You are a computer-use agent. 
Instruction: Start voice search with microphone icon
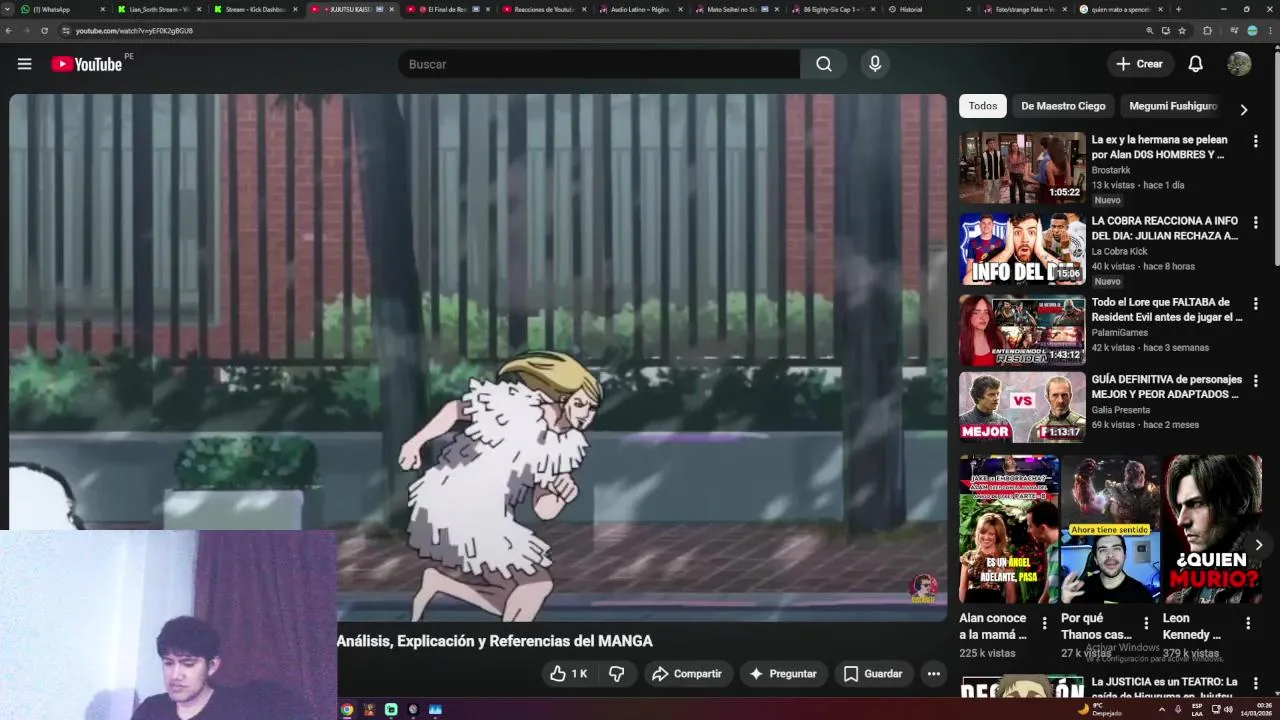tap(875, 64)
